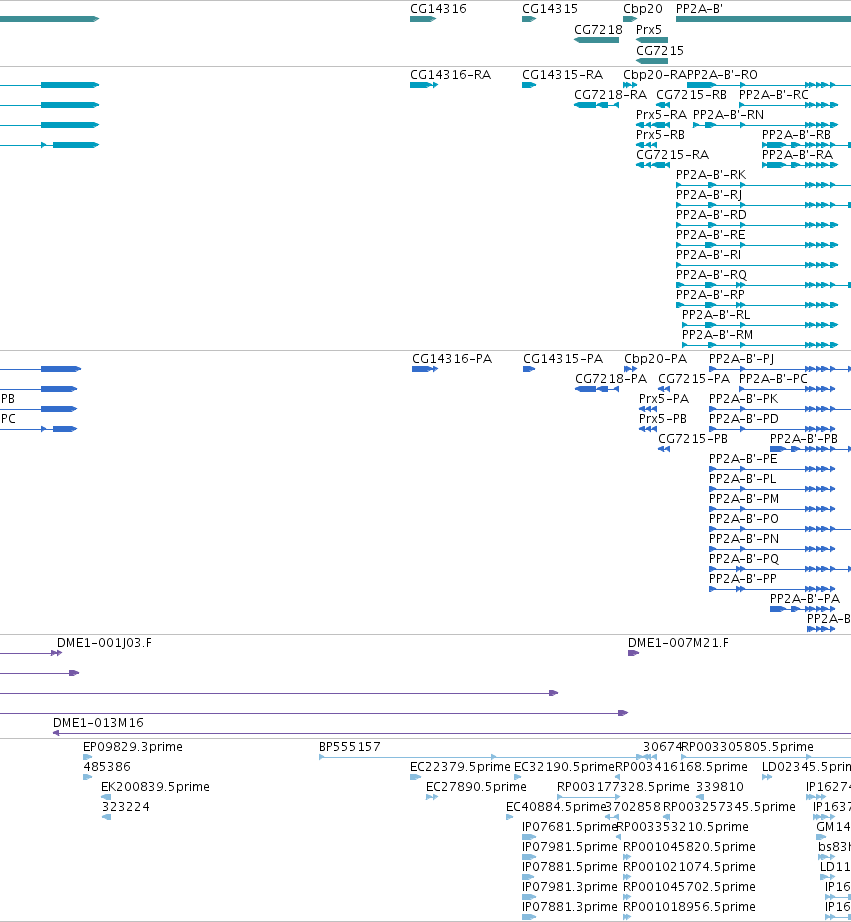Select transcript PP2A-B'-RQ

coord(712,275)
